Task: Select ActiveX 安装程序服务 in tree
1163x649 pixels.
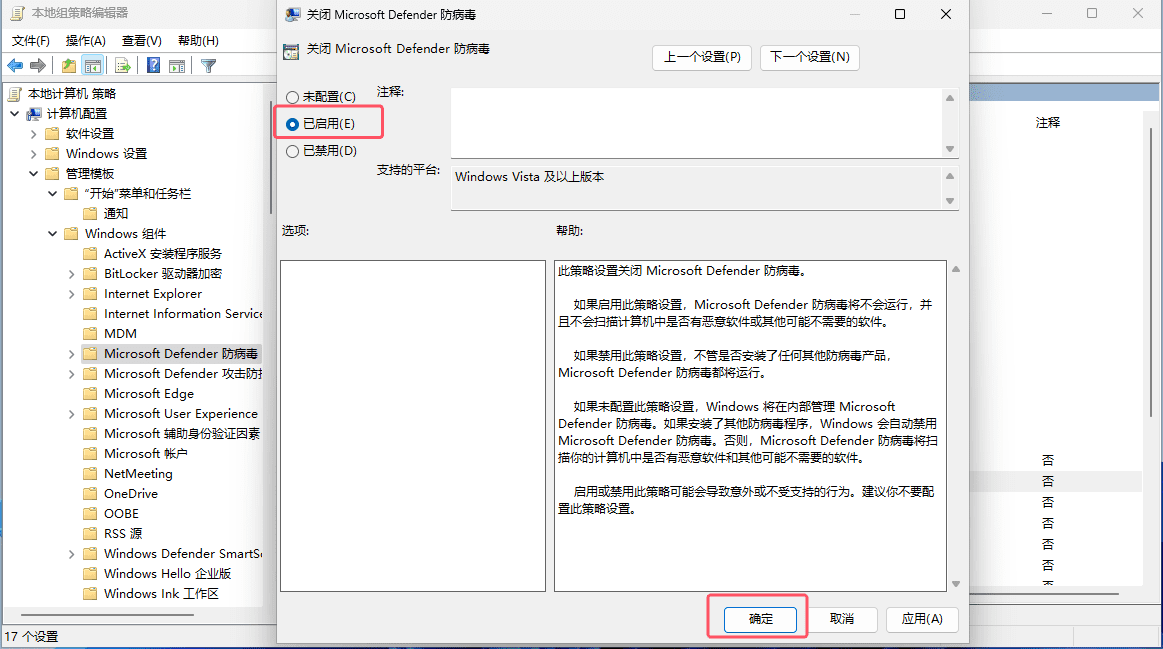Action: coord(162,254)
